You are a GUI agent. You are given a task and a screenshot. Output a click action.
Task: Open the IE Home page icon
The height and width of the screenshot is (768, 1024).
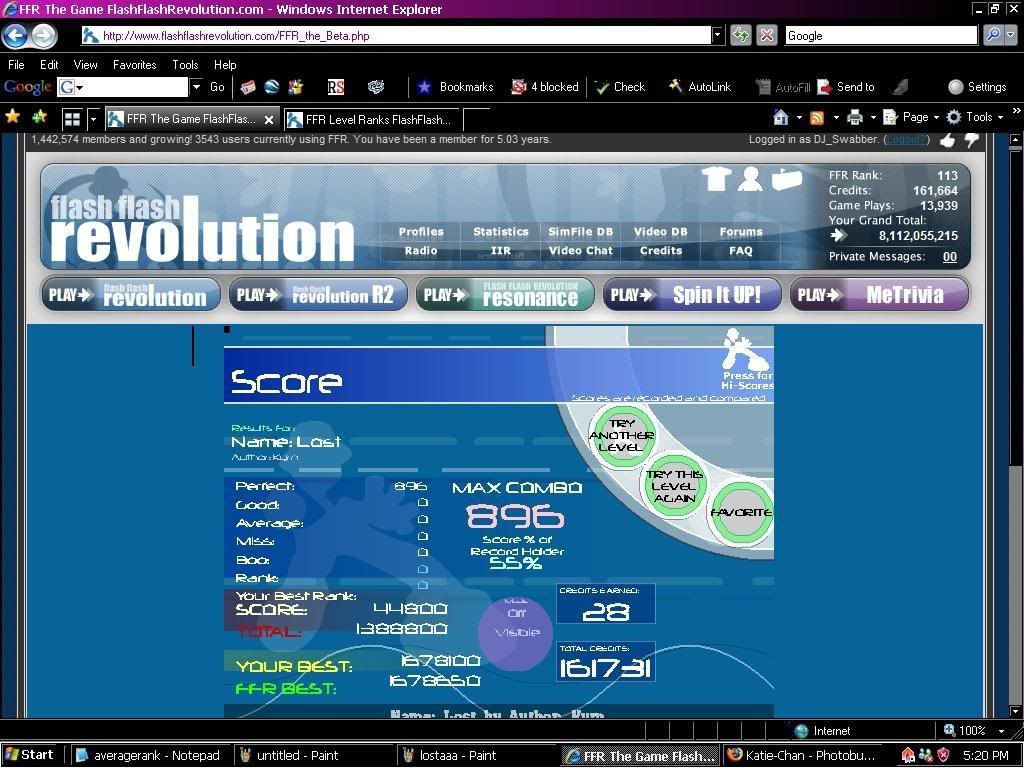[781, 118]
